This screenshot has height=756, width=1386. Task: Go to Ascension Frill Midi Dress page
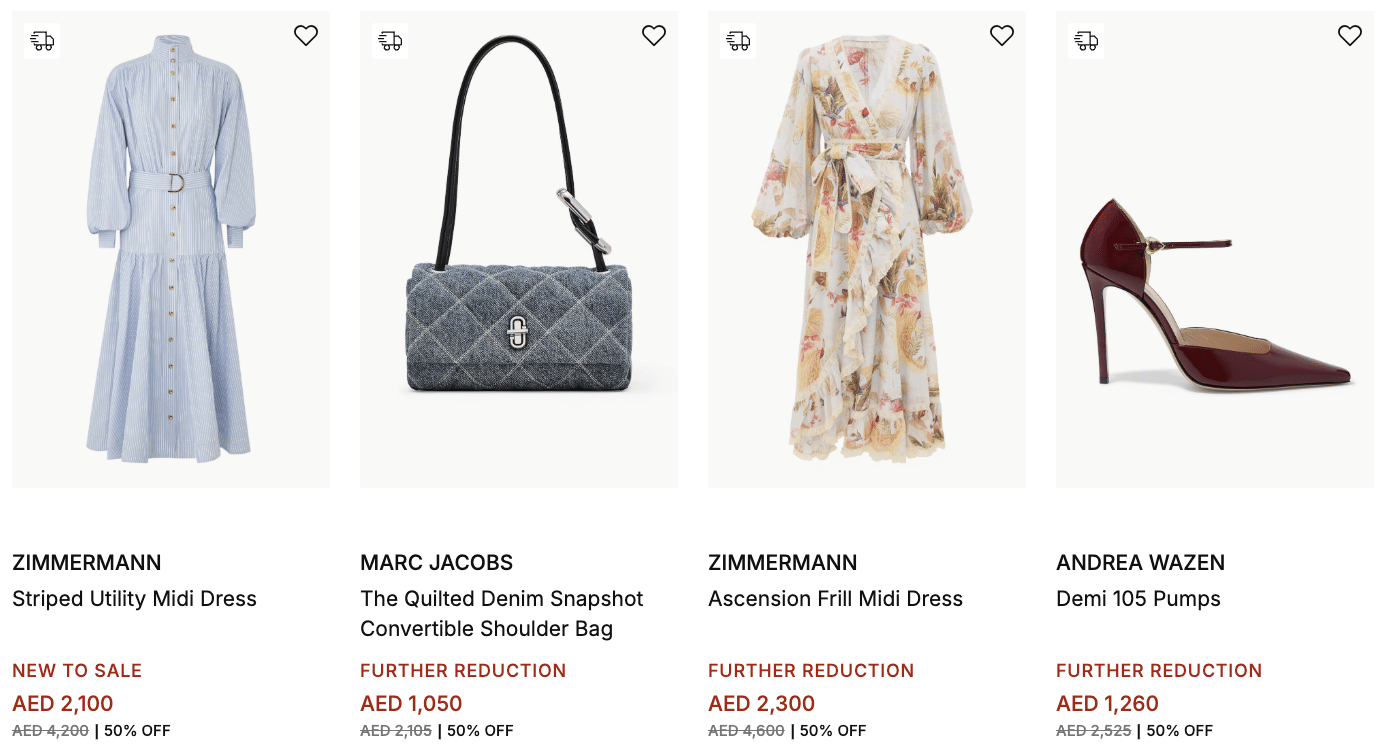coord(835,599)
